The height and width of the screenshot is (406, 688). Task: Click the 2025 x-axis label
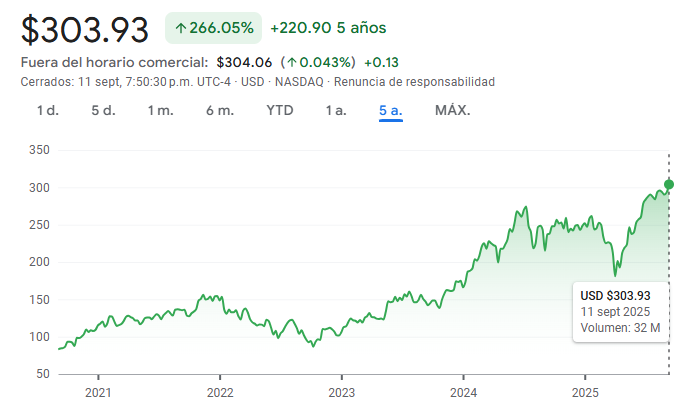coord(585,392)
